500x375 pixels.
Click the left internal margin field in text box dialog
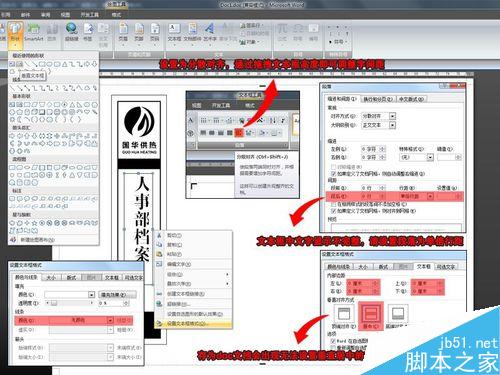(x=363, y=283)
